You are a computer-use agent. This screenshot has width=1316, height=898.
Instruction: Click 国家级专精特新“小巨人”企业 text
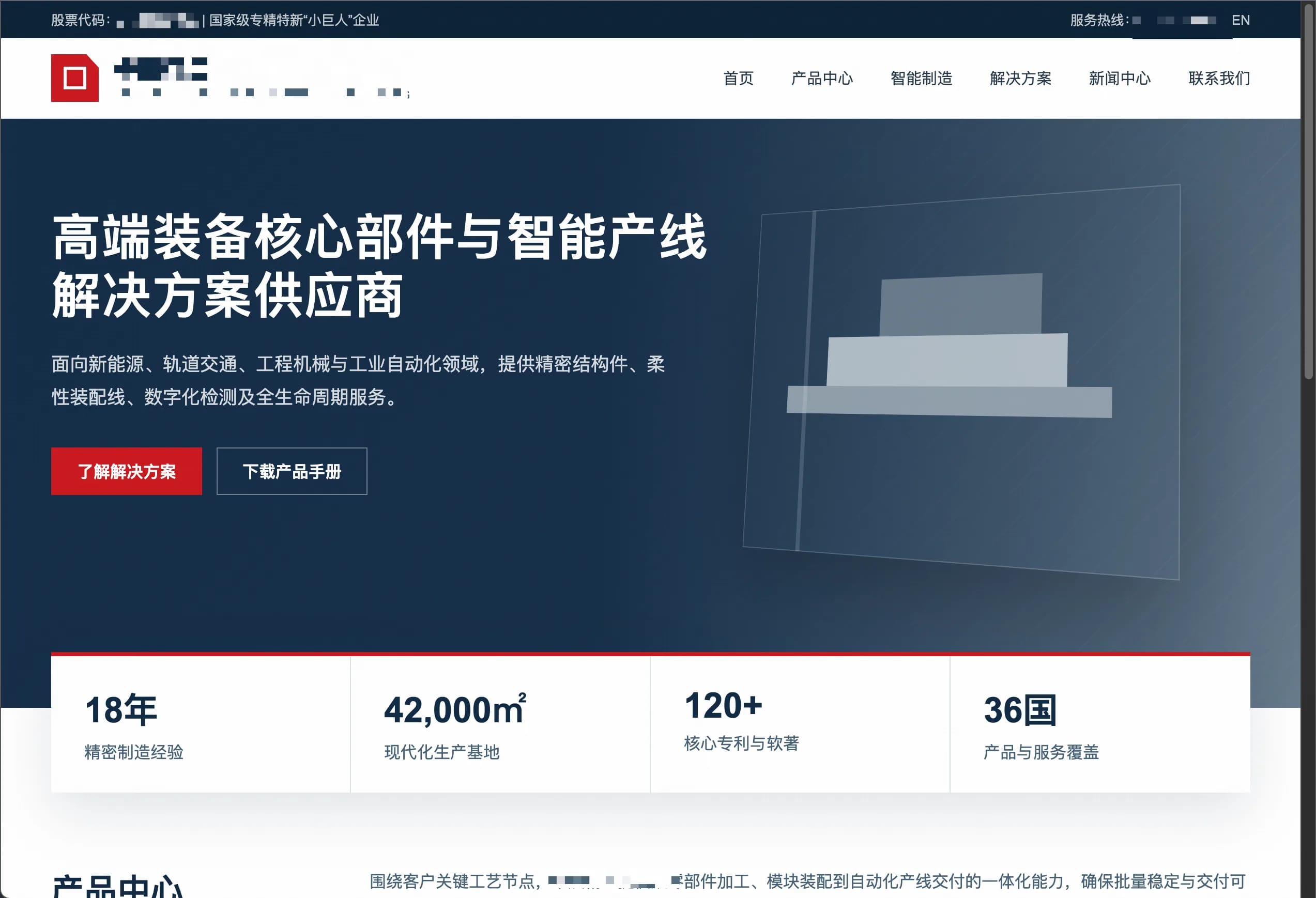(294, 20)
